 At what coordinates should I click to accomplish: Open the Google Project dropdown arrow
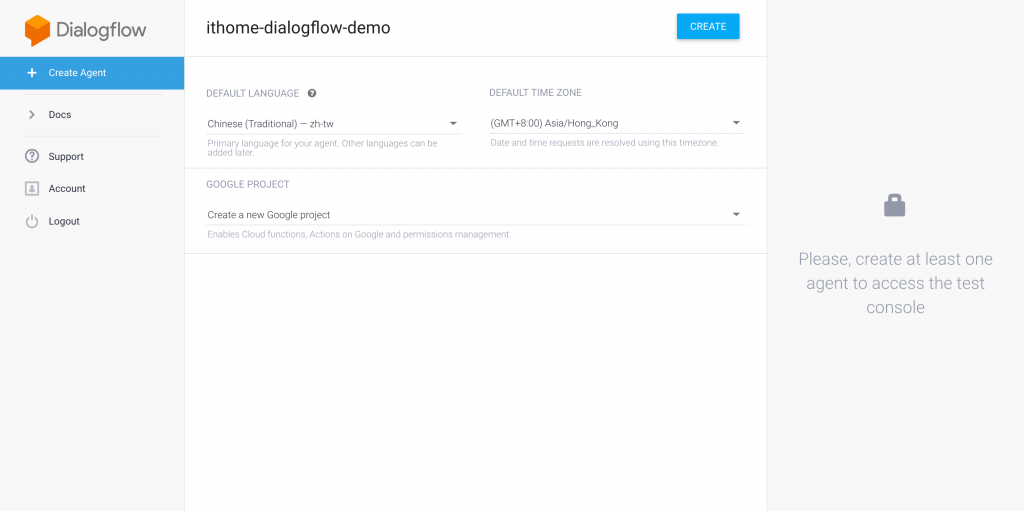tap(736, 214)
